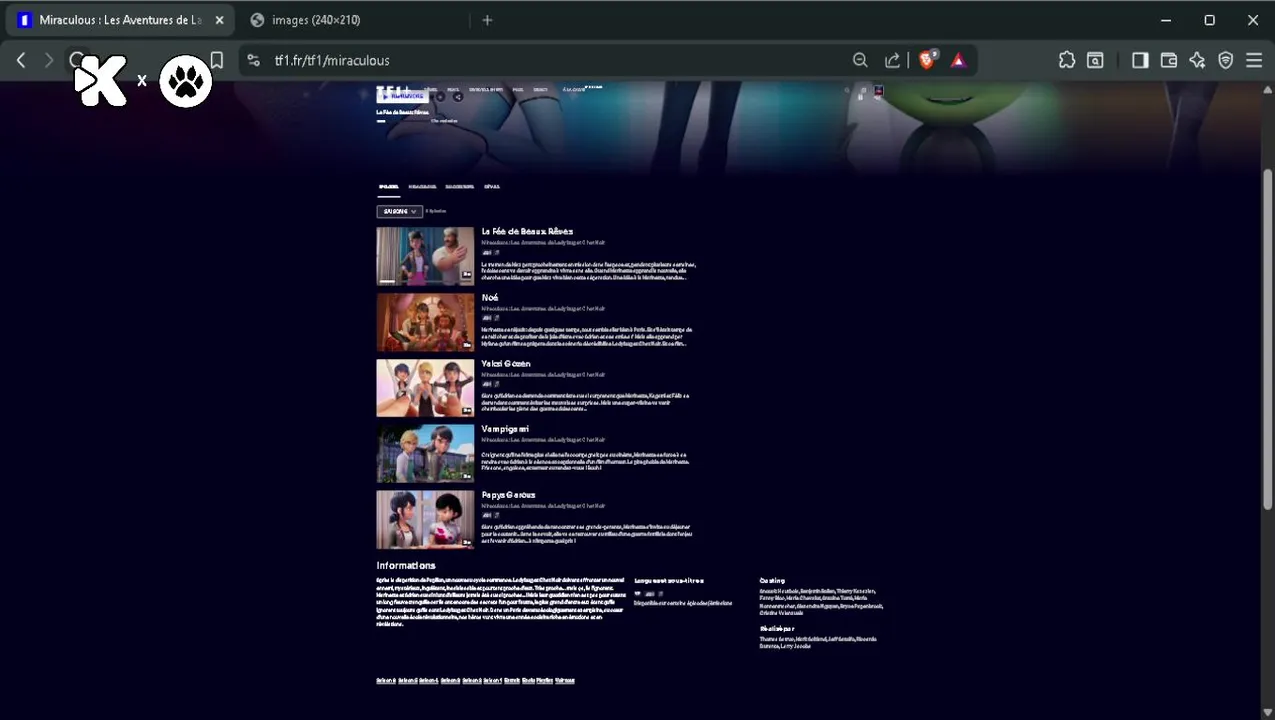The image size is (1275, 720).
Task: Go back to the previous page
Action: coord(21,60)
